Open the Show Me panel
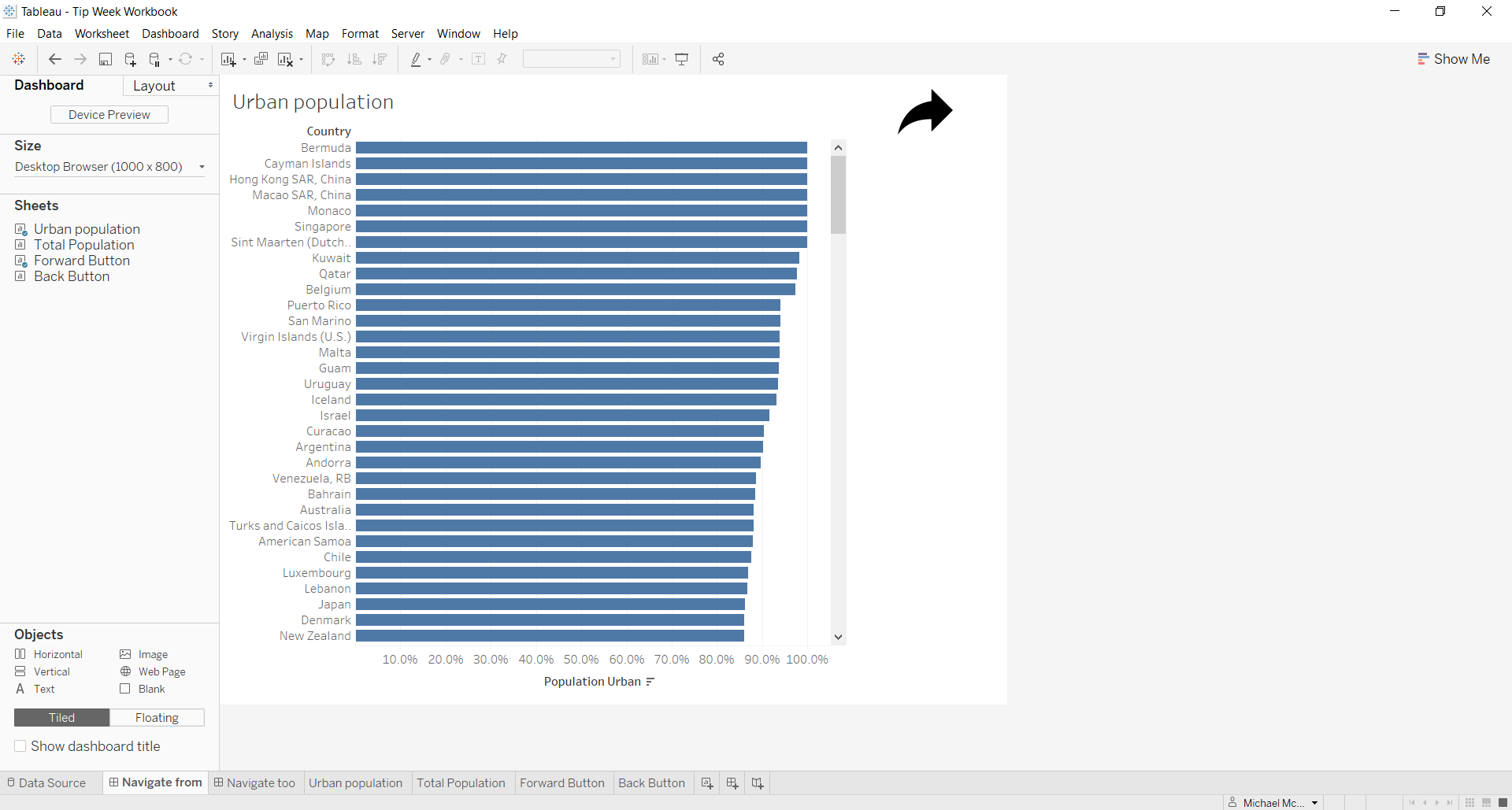 click(x=1454, y=59)
